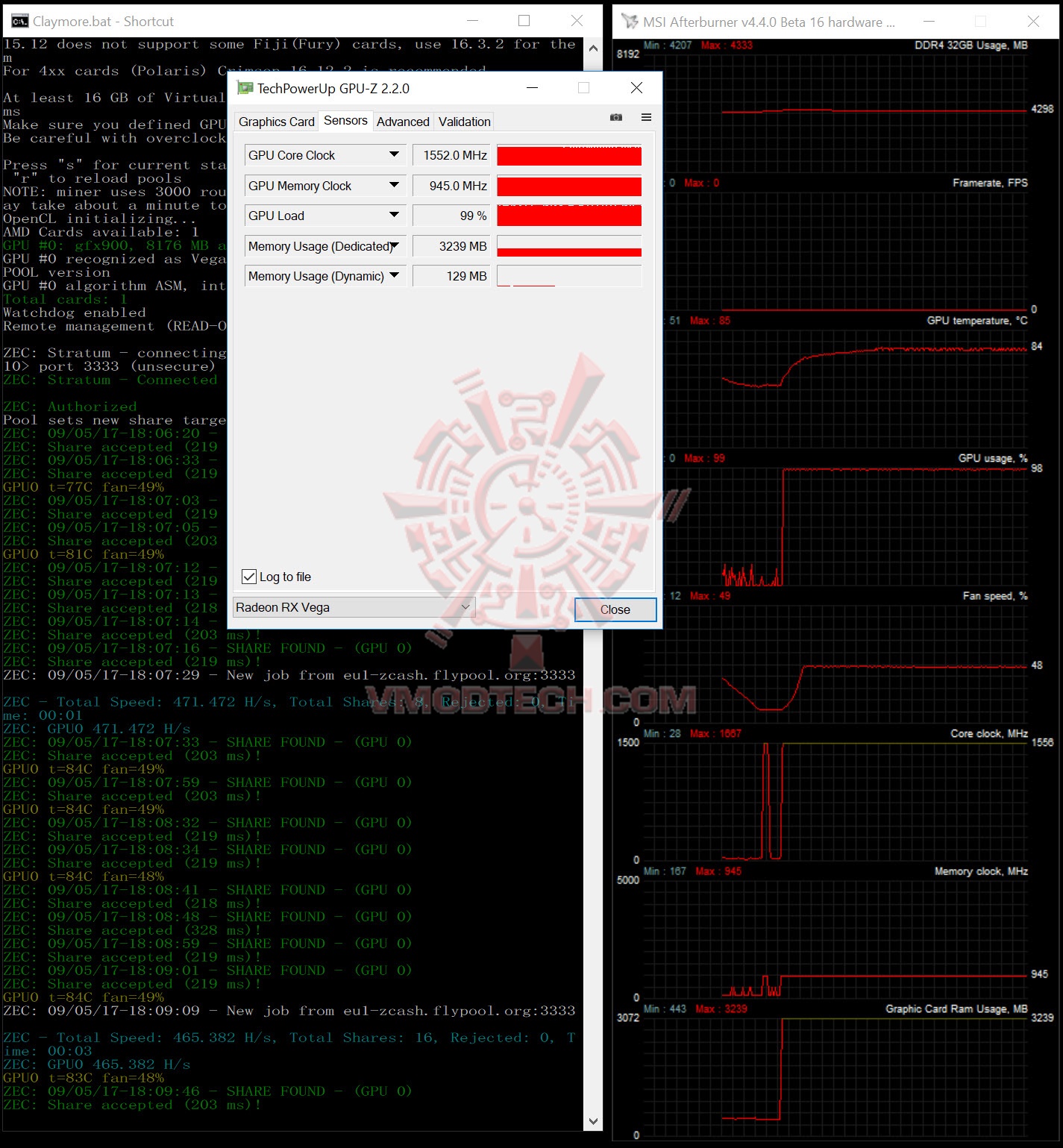1063x1148 pixels.
Task: Click the GPU Load red history graph
Action: tap(569, 216)
